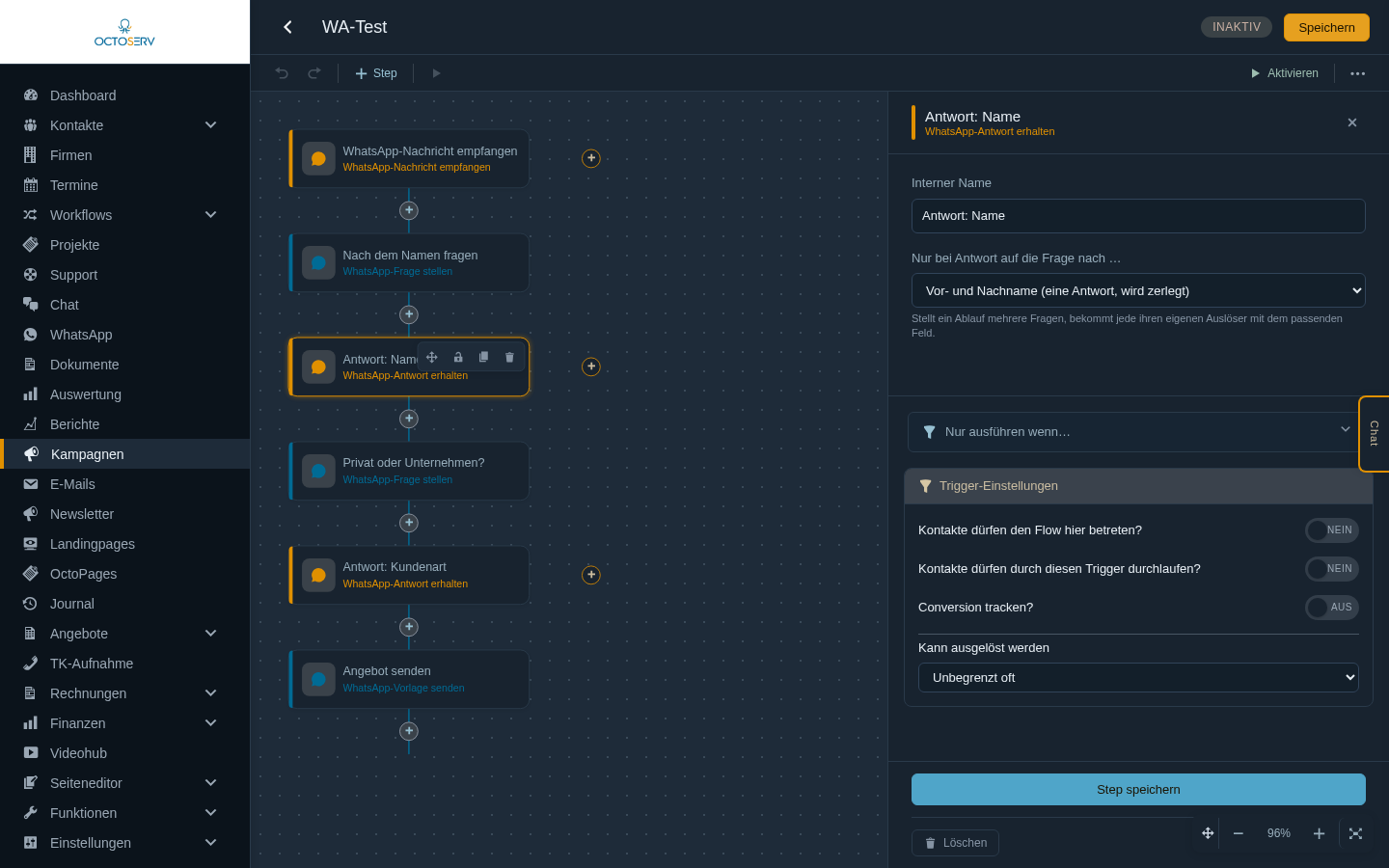Click the WhatsApp-Nachricht empfangen node icon
The width and height of the screenshot is (1389, 868).
click(318, 158)
